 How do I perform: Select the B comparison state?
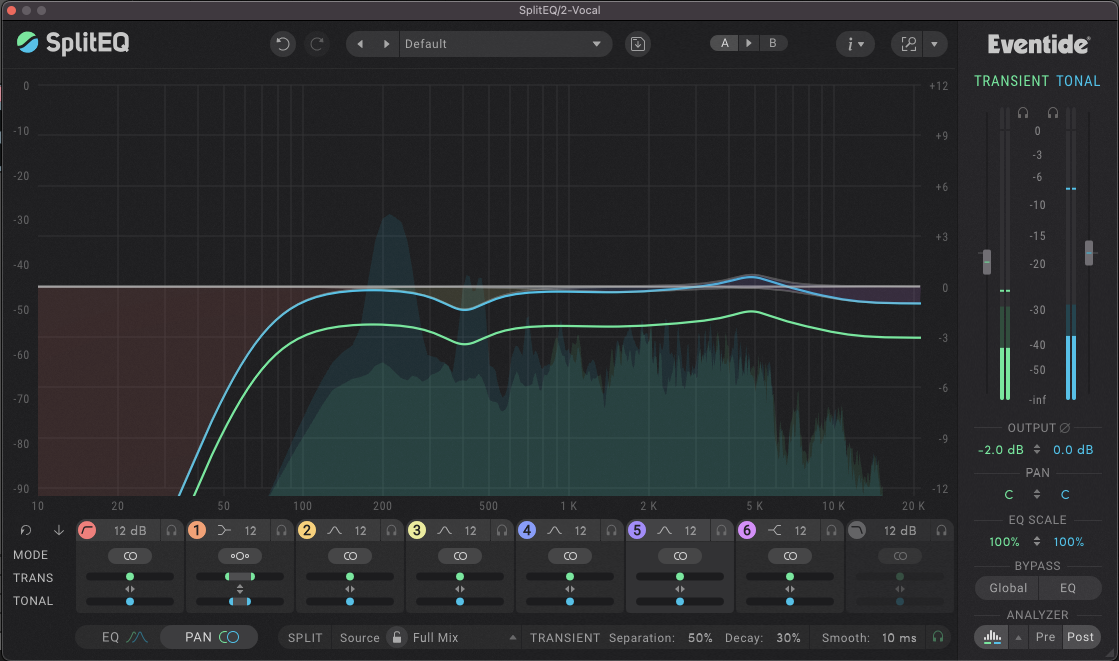click(773, 44)
